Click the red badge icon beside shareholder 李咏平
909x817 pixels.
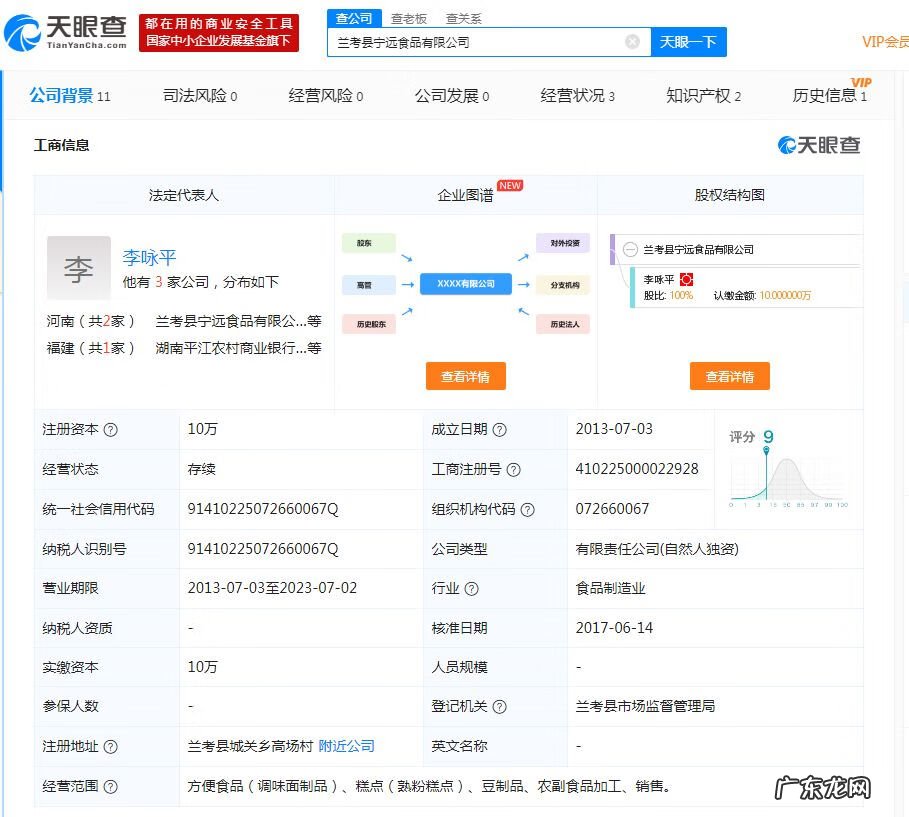click(x=687, y=280)
